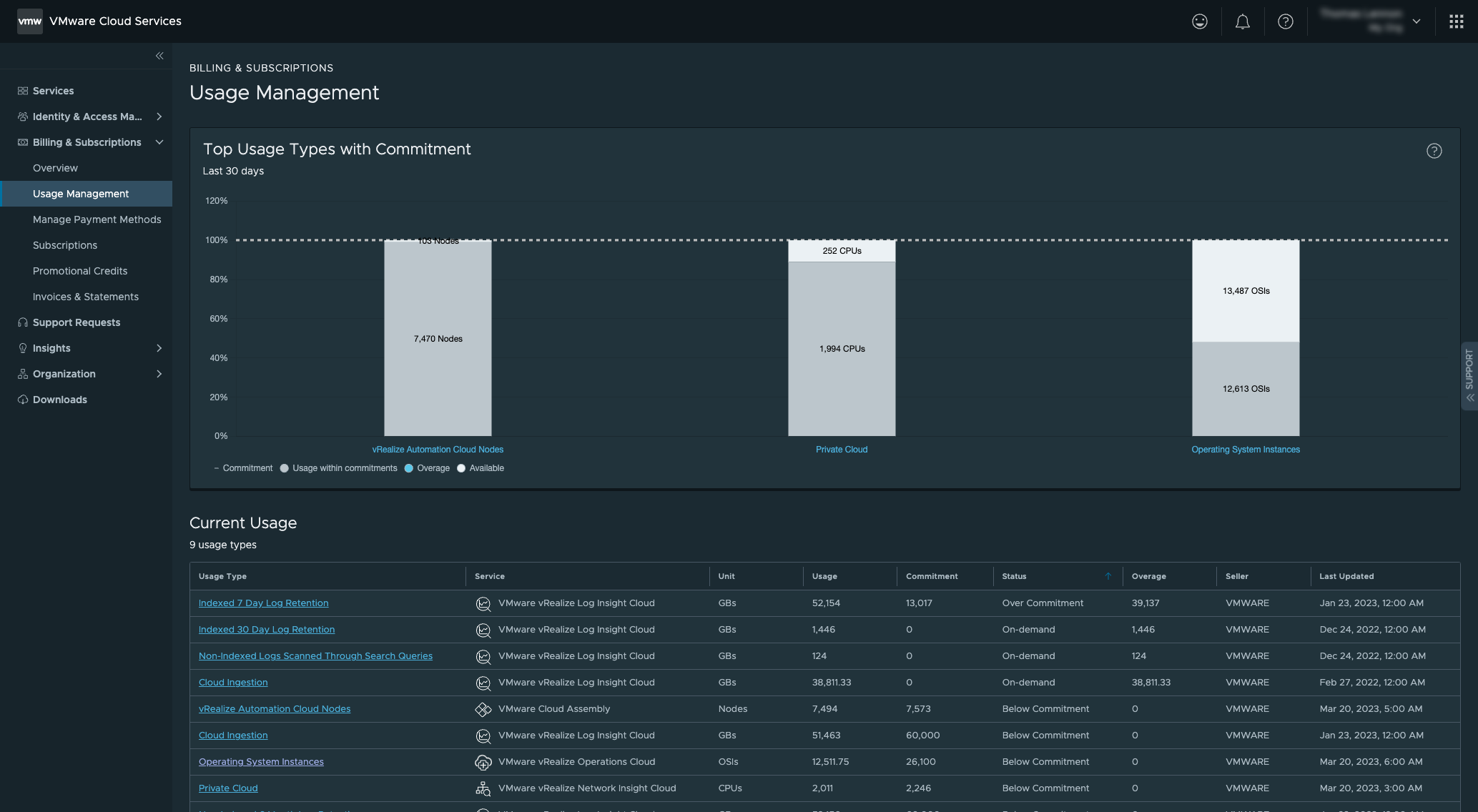Click the 1,994 CPUs bar segment

click(x=842, y=349)
